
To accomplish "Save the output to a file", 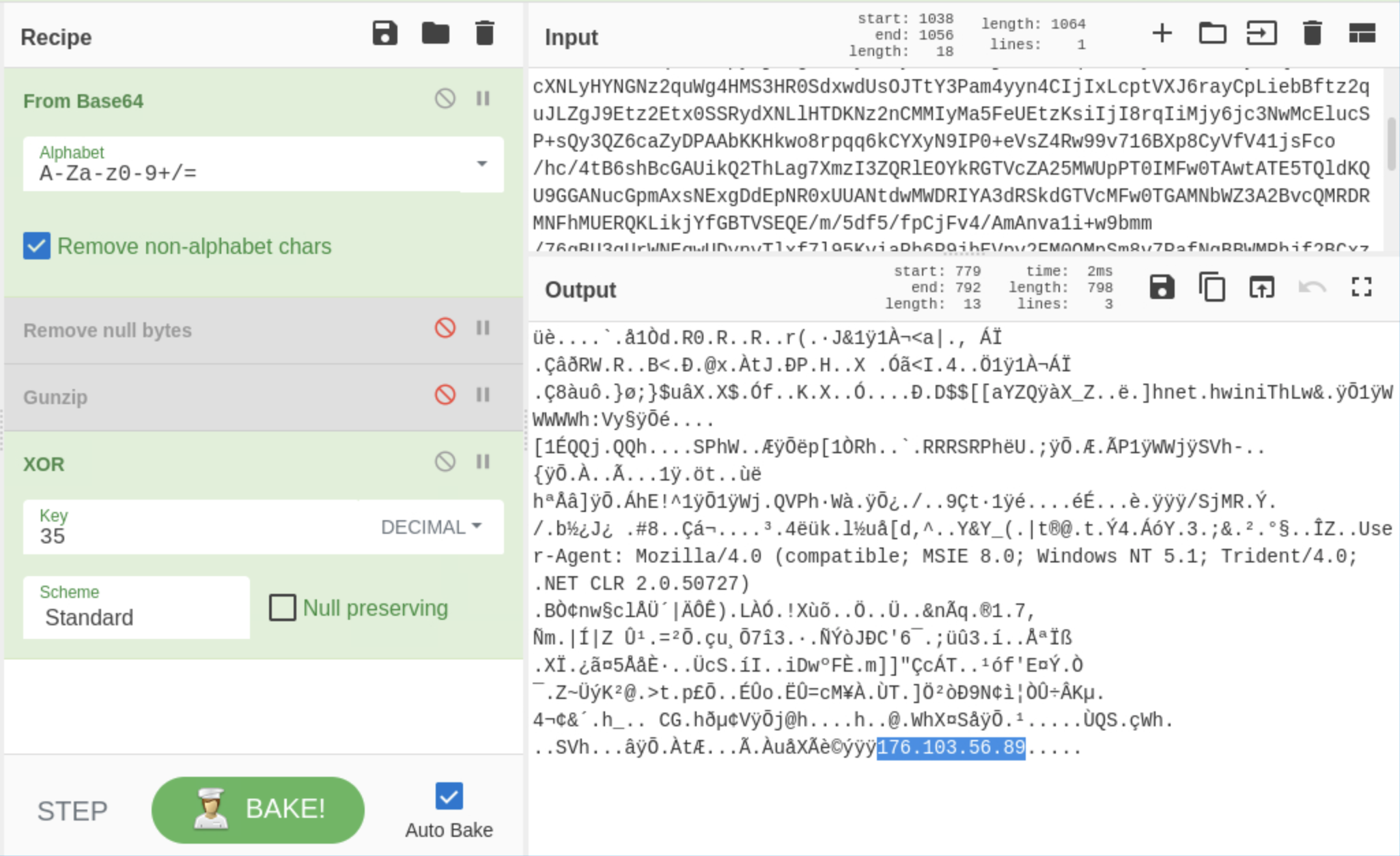I will pos(1163,287).
